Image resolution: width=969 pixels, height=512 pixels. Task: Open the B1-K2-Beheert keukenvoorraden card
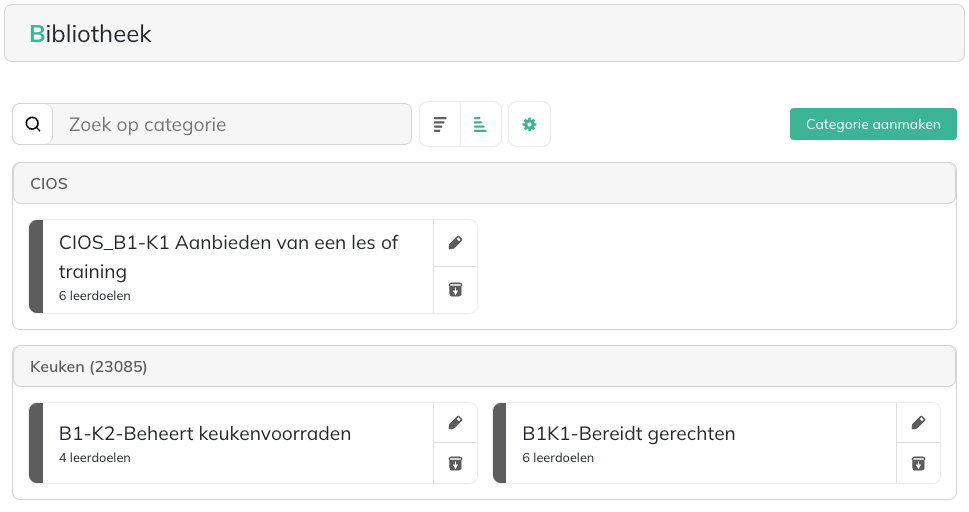[237, 443]
